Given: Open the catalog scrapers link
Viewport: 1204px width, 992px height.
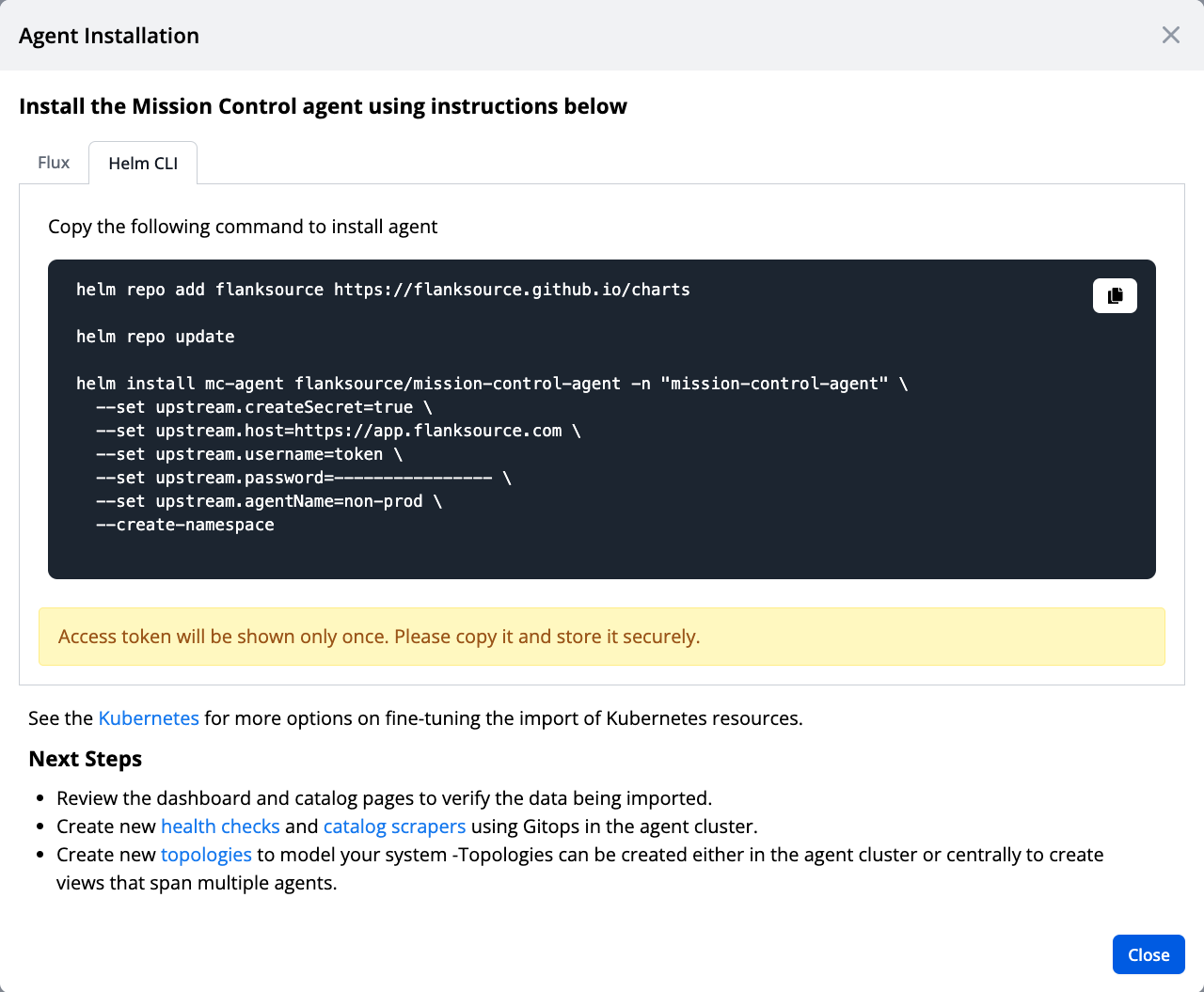Looking at the screenshot, I should click(394, 827).
